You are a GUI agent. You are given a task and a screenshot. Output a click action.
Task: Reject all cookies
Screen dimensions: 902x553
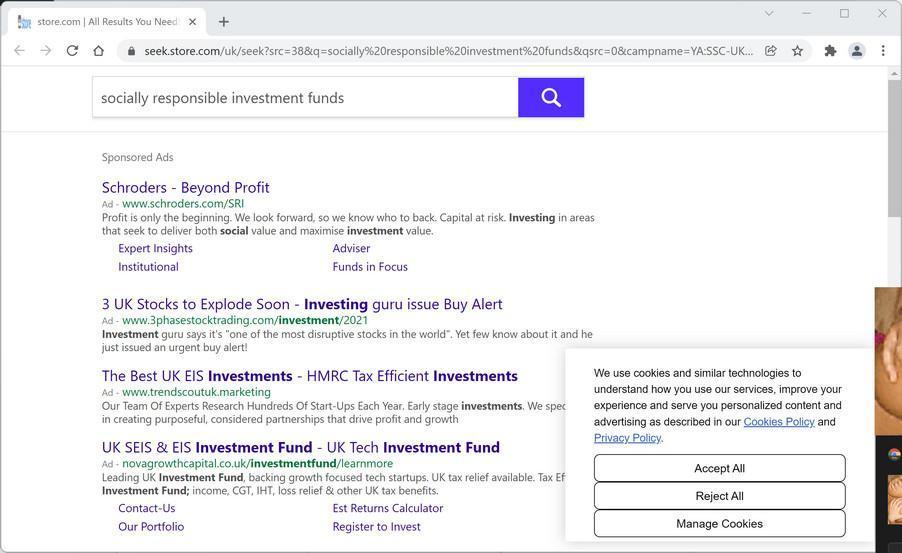click(x=719, y=496)
